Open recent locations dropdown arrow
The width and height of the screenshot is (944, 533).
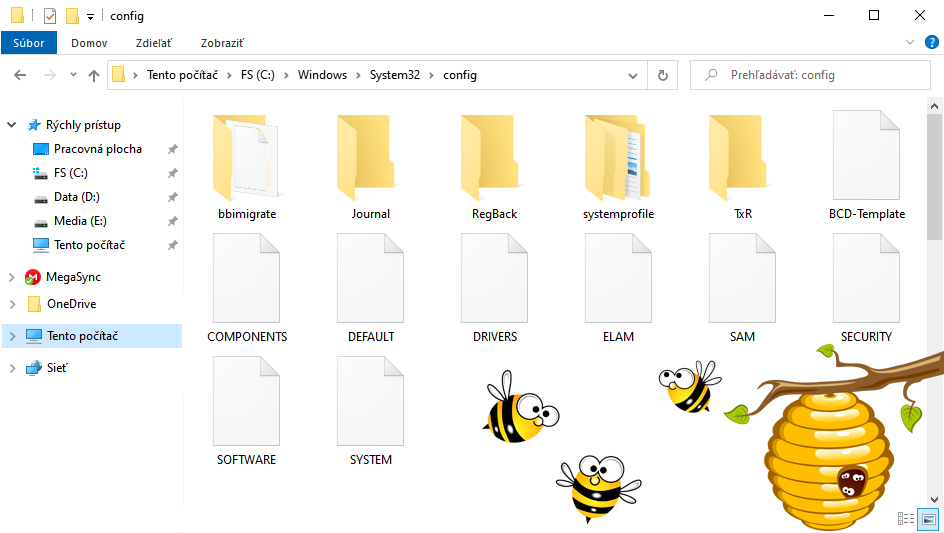pyautogui.click(x=73, y=75)
